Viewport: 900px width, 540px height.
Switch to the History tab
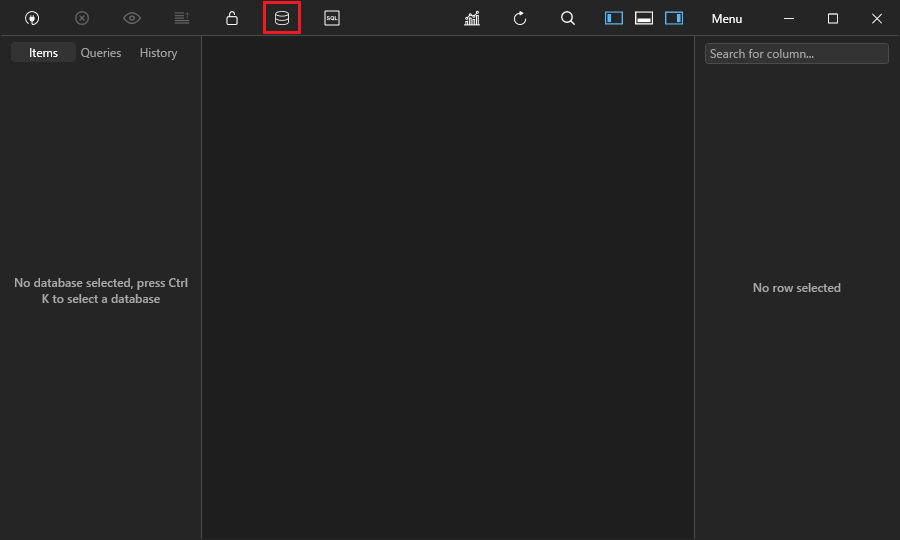[x=158, y=53]
